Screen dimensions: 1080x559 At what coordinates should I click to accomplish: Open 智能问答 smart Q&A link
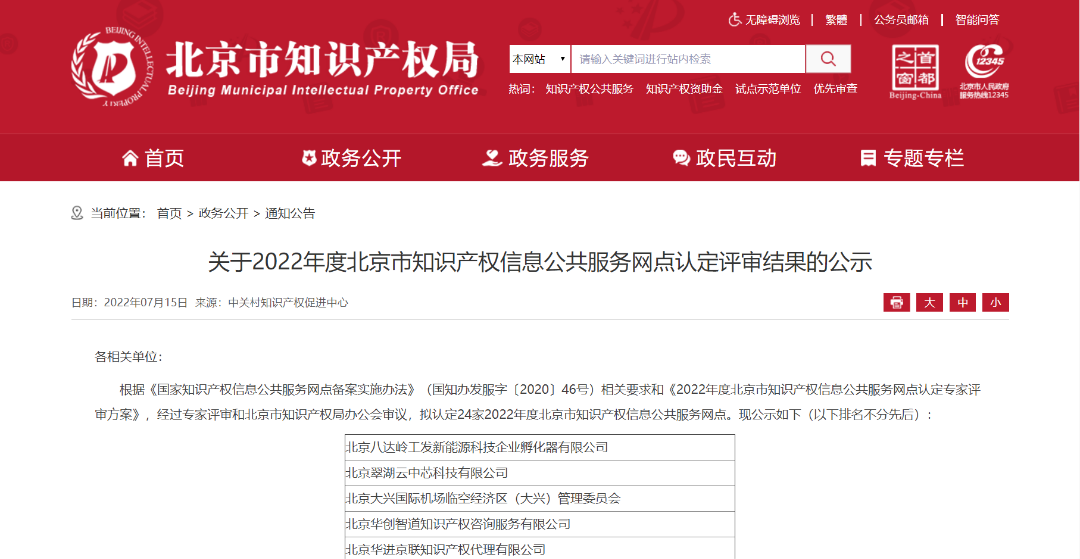pos(977,19)
